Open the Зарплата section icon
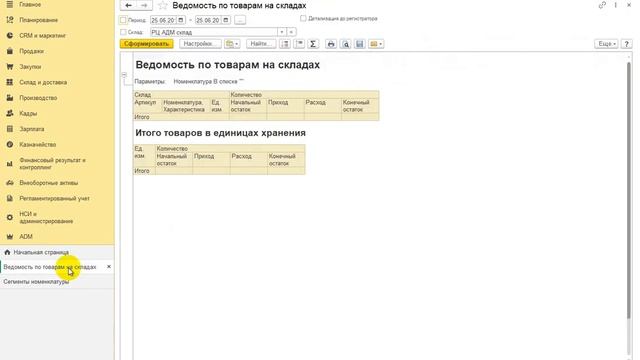The image size is (640, 360). click(10, 129)
